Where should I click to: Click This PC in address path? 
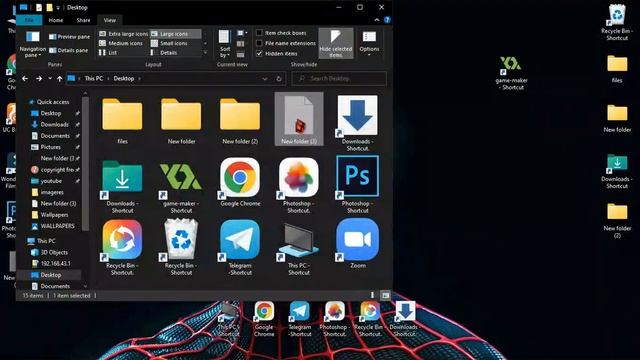point(93,78)
